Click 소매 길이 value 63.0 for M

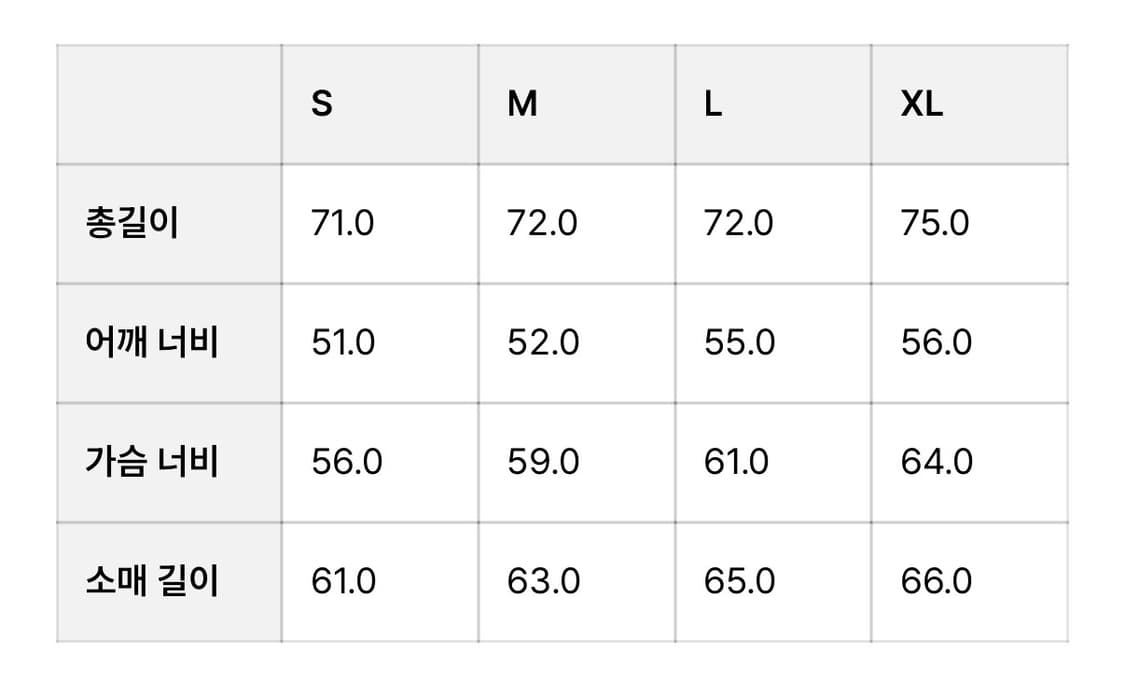pos(543,581)
